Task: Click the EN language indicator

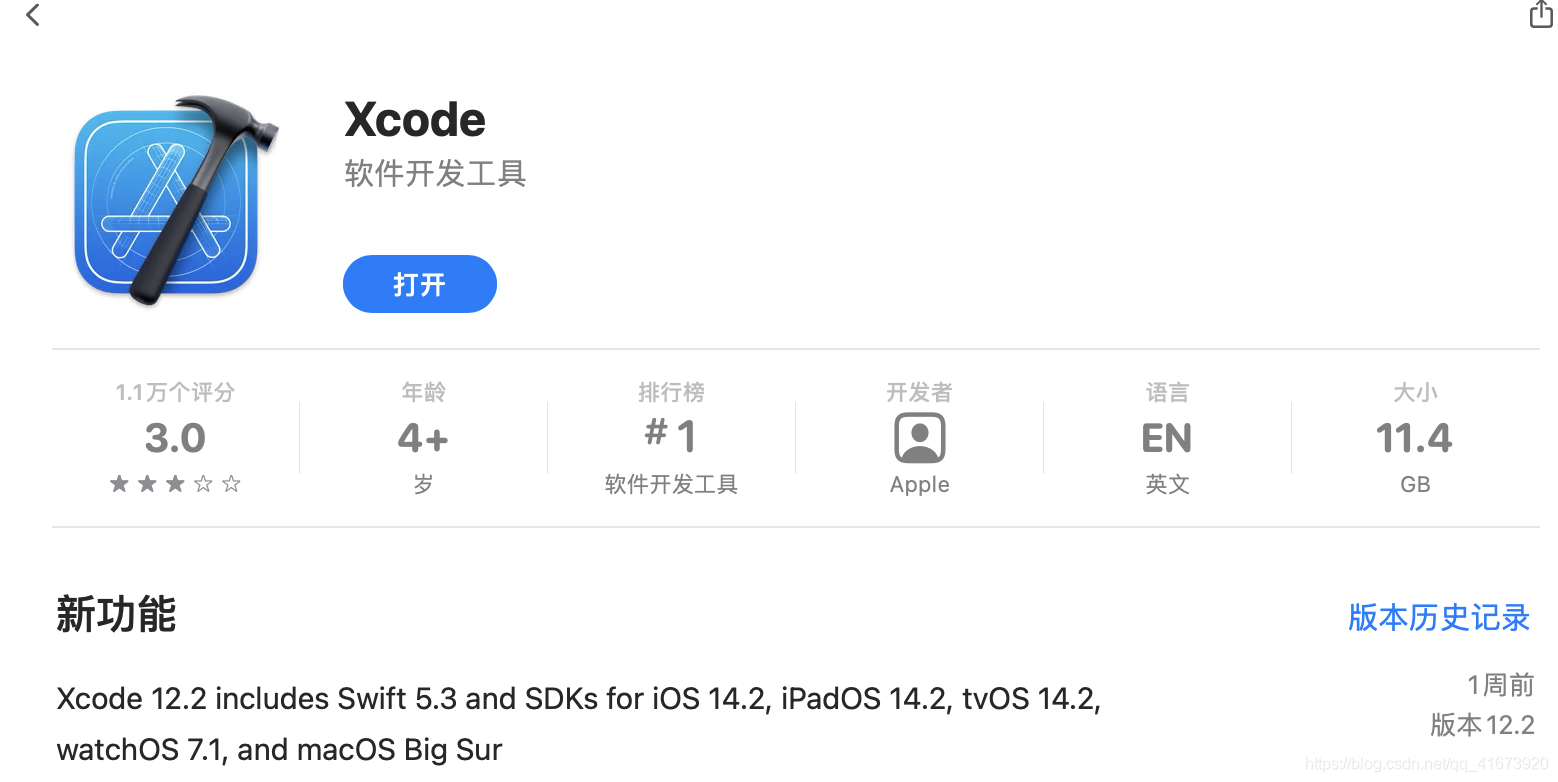Action: click(x=1166, y=437)
